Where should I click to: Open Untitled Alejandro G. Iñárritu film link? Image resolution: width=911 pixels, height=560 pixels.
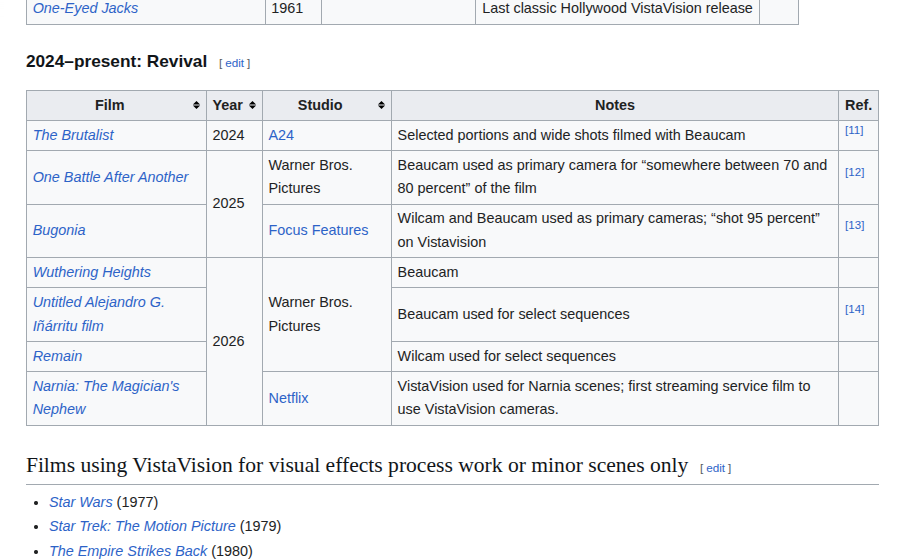tap(99, 314)
